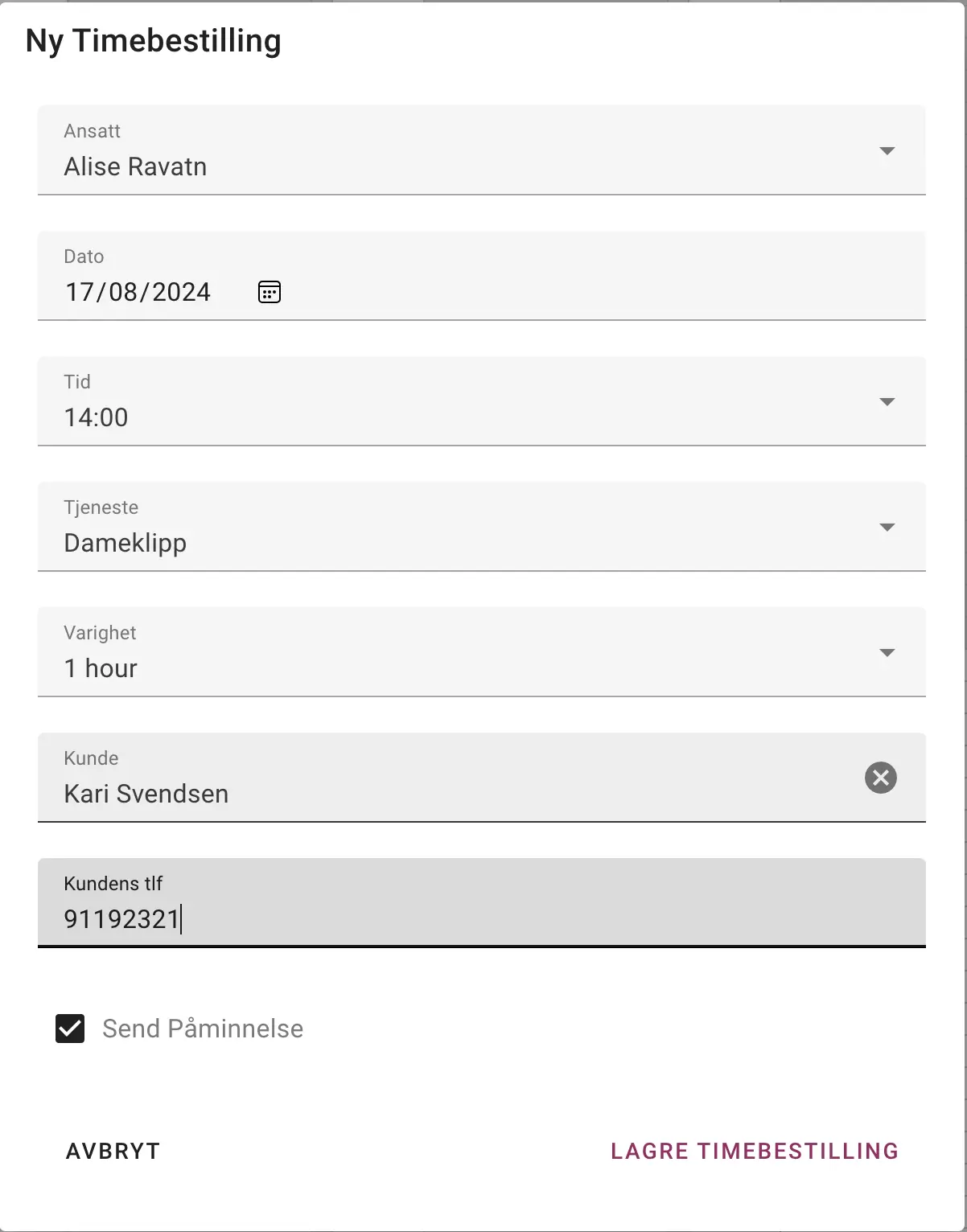Open the calendar date picker icon
The image size is (967, 1232).
(270, 292)
